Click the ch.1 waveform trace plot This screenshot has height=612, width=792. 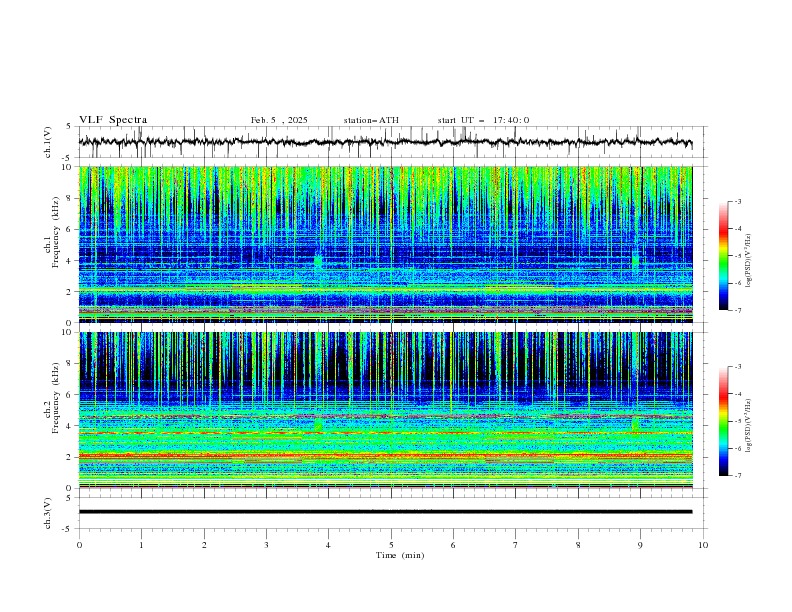point(385,142)
